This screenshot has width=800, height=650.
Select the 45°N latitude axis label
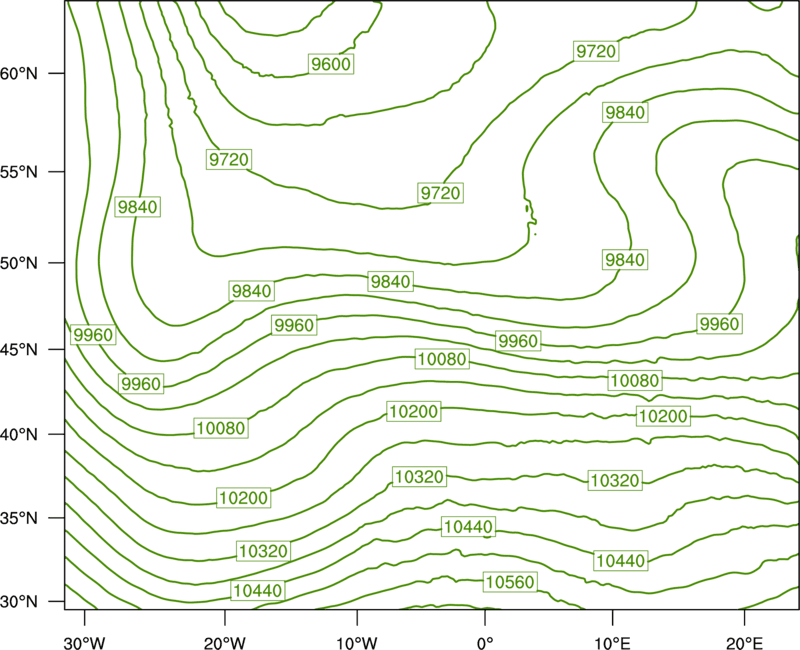tap(19, 349)
